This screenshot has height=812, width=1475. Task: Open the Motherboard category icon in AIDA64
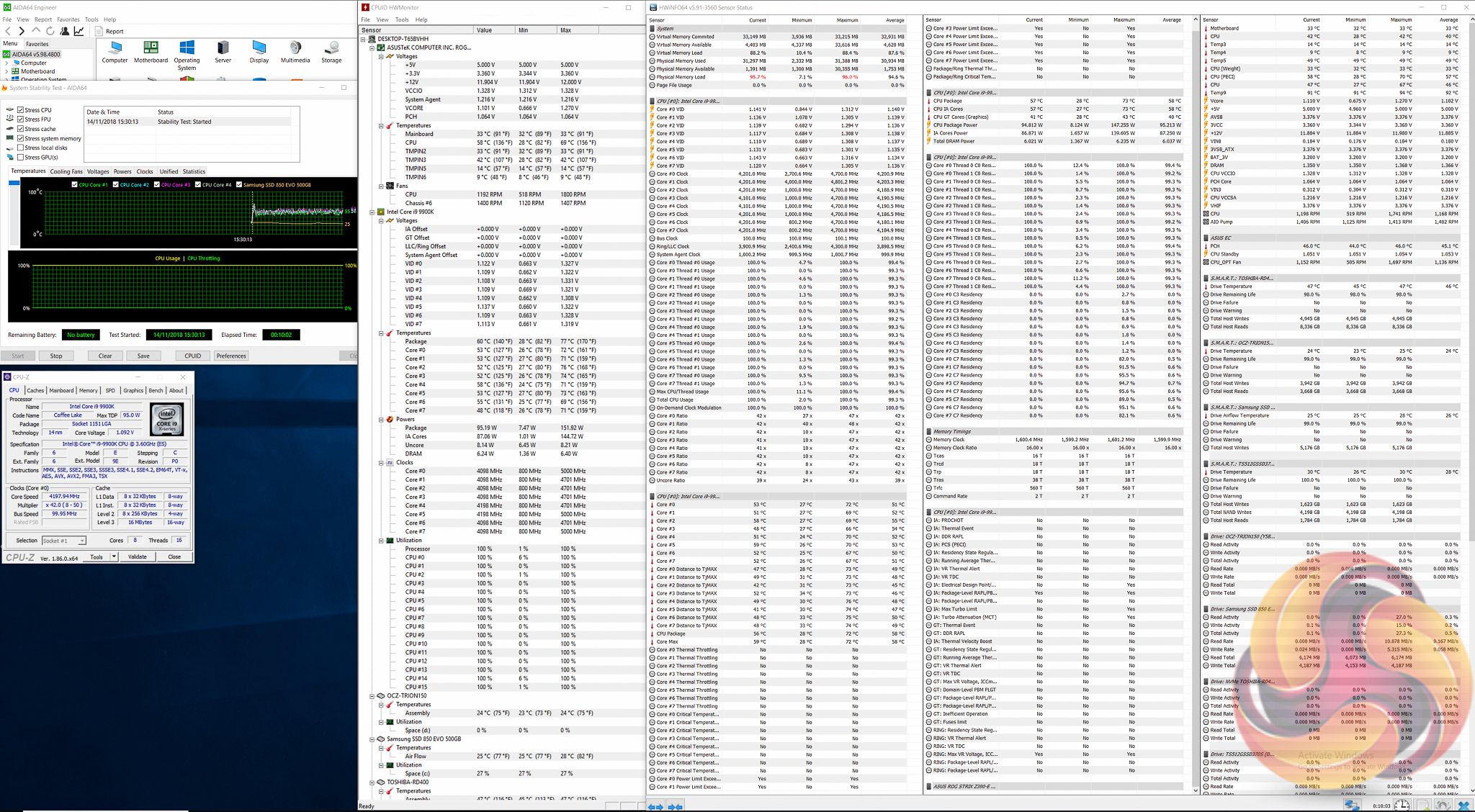[x=151, y=48]
